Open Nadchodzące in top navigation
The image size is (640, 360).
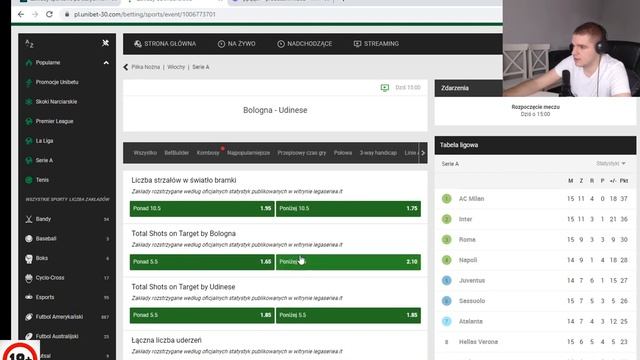[x=304, y=44]
